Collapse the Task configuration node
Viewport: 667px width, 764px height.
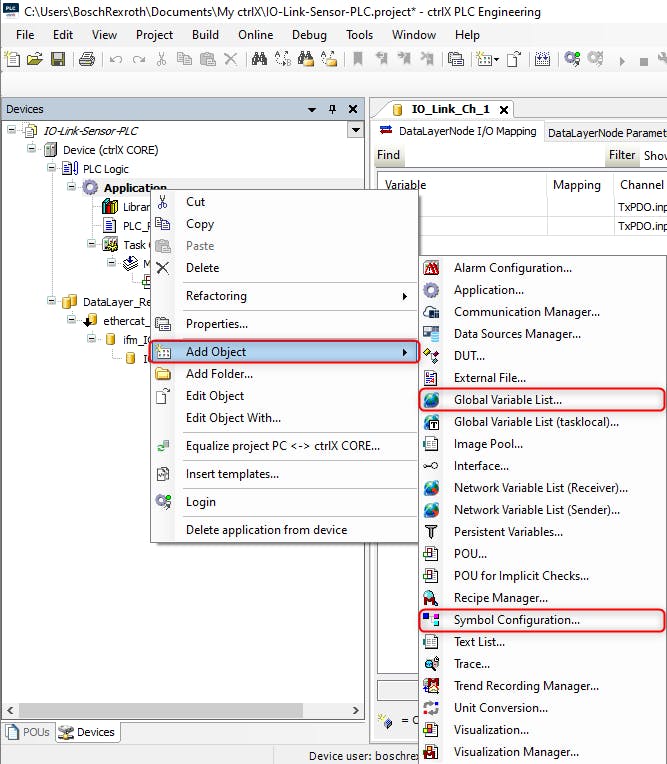click(x=91, y=244)
